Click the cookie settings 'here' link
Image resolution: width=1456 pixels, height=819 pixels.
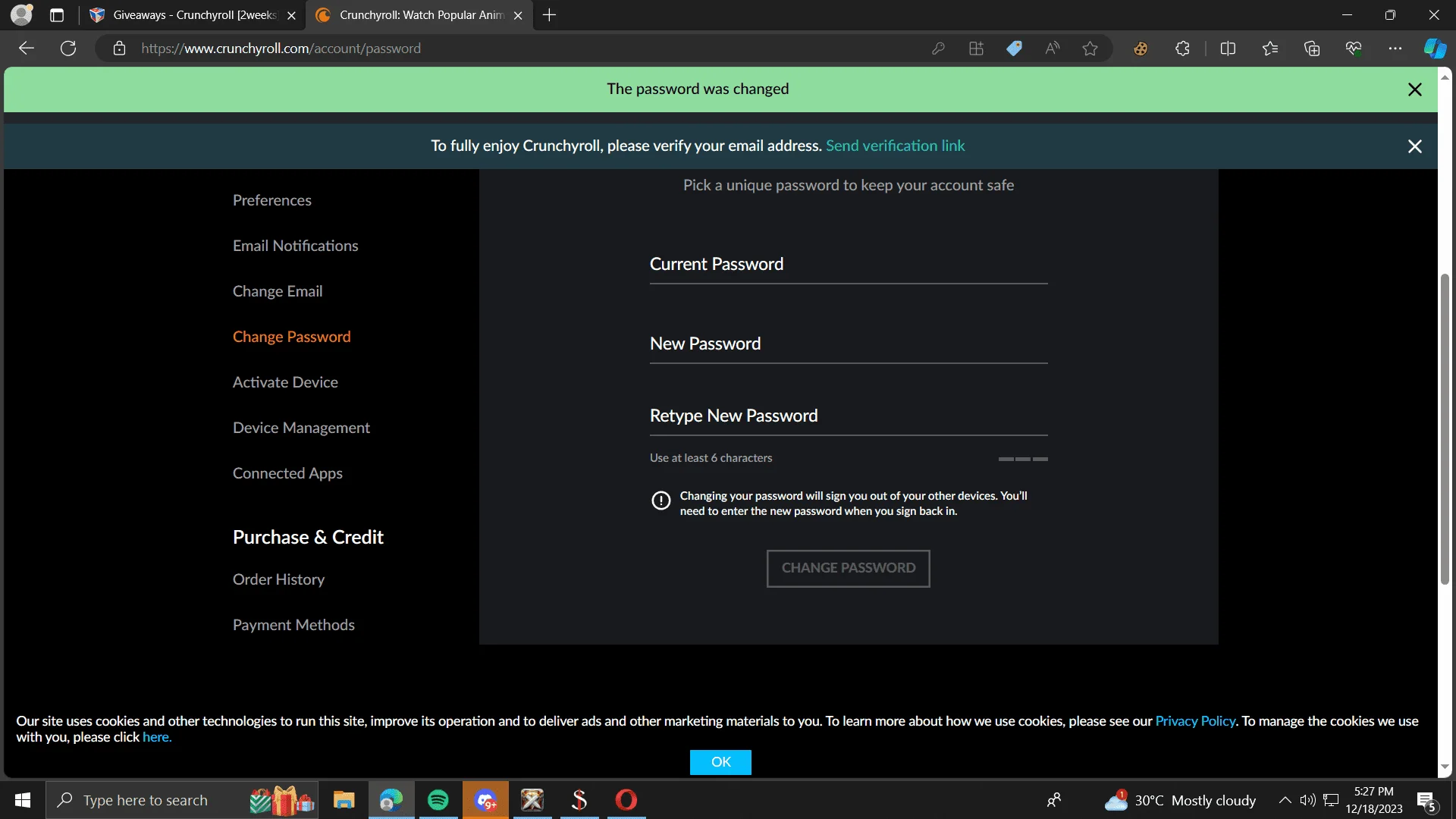pyautogui.click(x=155, y=737)
